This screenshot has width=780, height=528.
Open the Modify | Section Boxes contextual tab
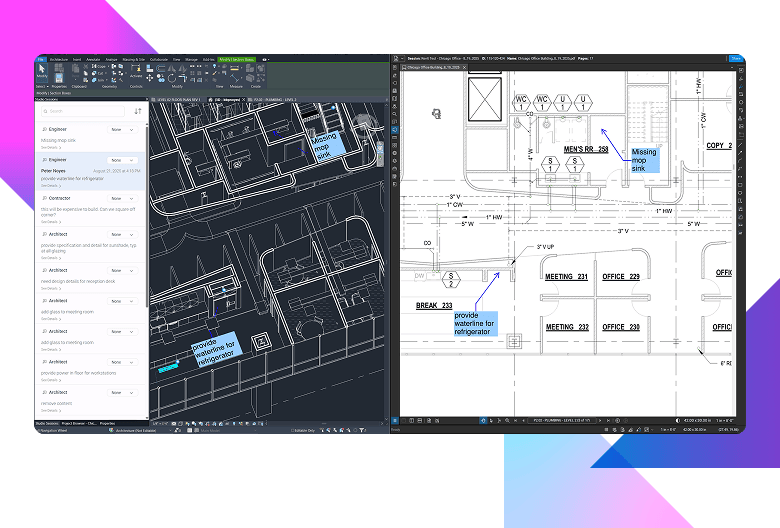tap(236, 59)
